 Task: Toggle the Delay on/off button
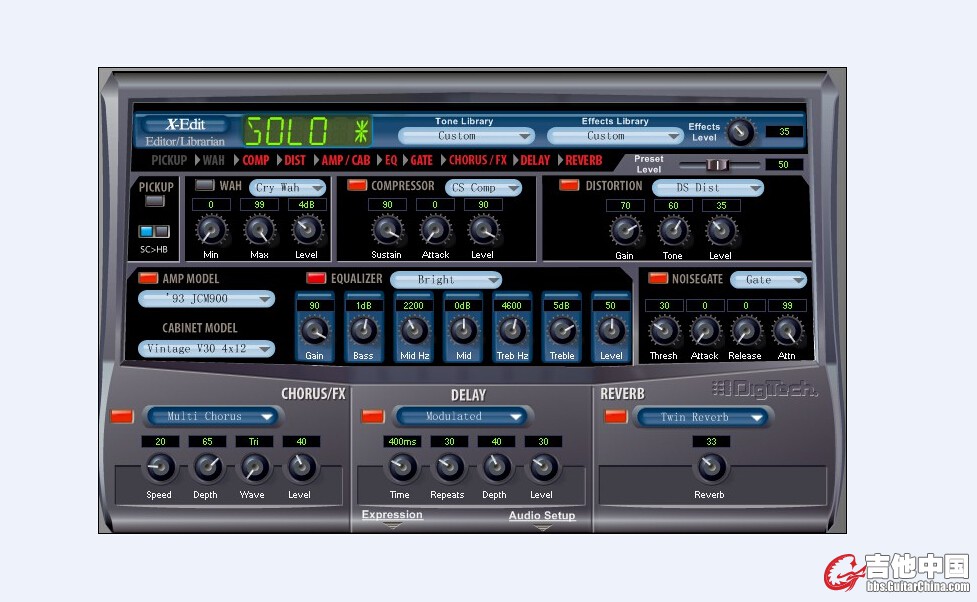pyautogui.click(x=373, y=416)
